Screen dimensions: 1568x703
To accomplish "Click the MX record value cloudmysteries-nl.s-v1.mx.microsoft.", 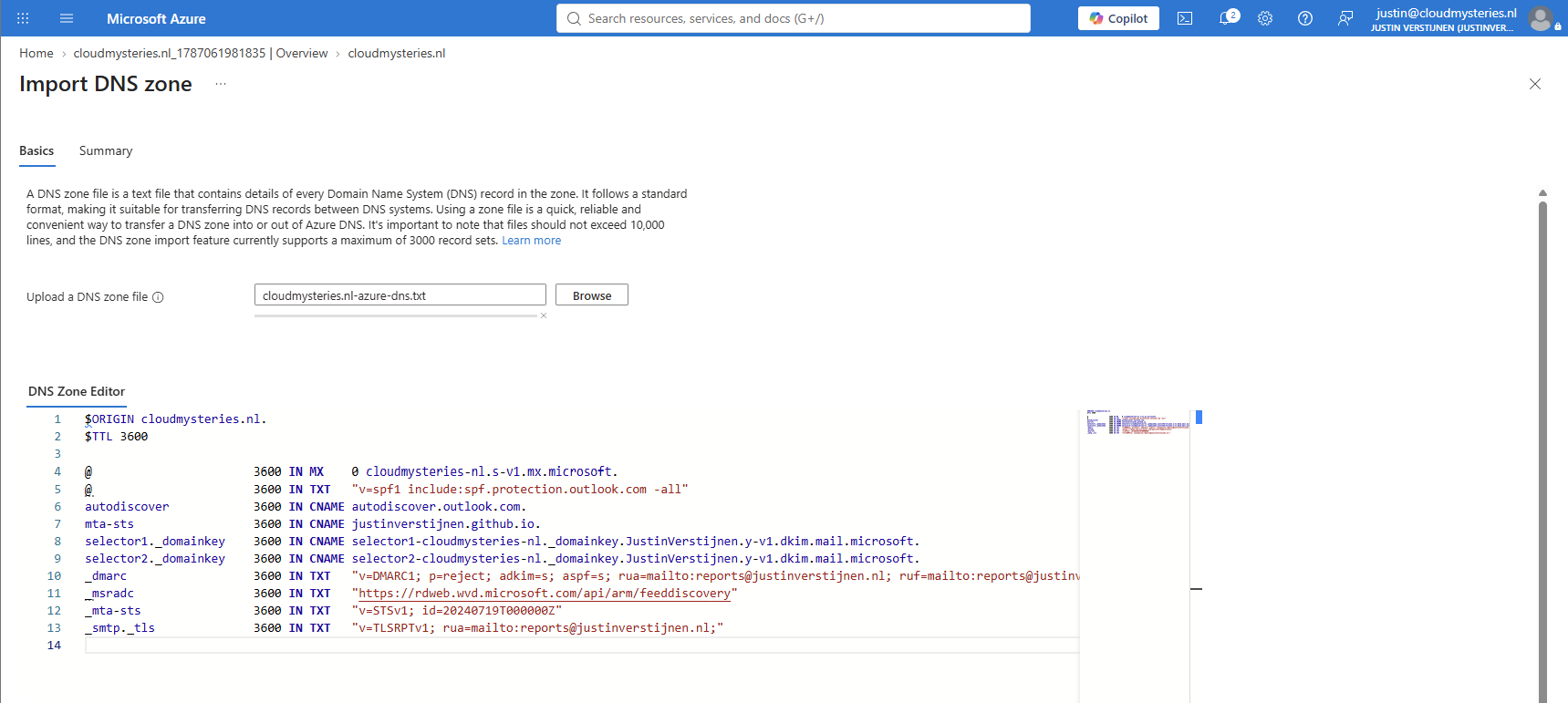I will (x=492, y=471).
